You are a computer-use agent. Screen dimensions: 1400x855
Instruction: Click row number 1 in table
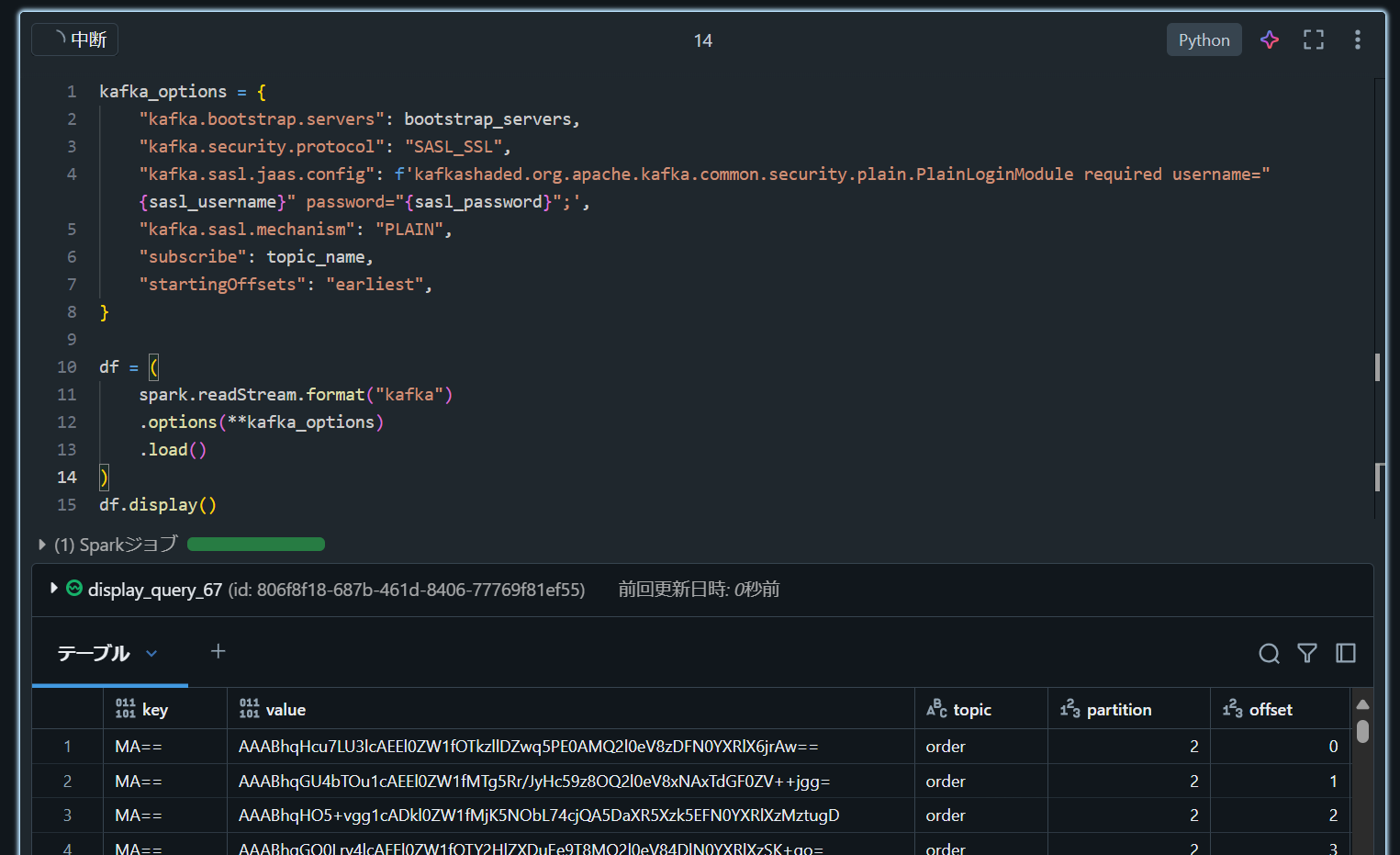67,747
